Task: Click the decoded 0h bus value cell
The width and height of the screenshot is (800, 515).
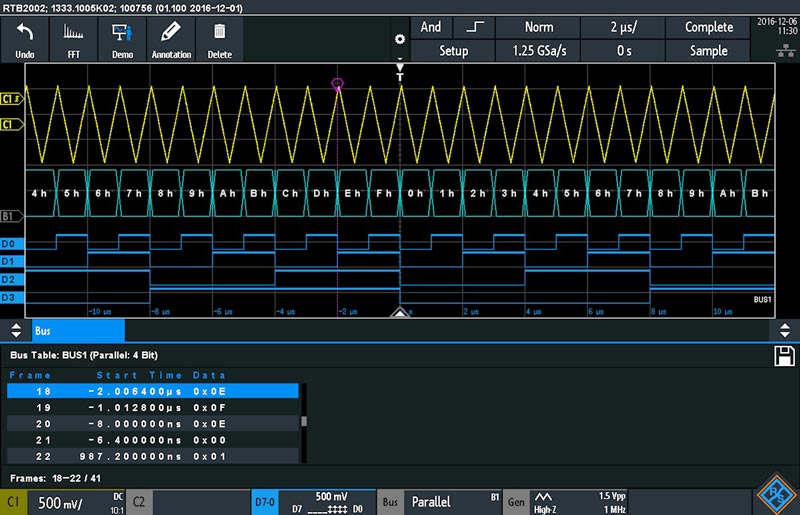Action: coord(415,193)
